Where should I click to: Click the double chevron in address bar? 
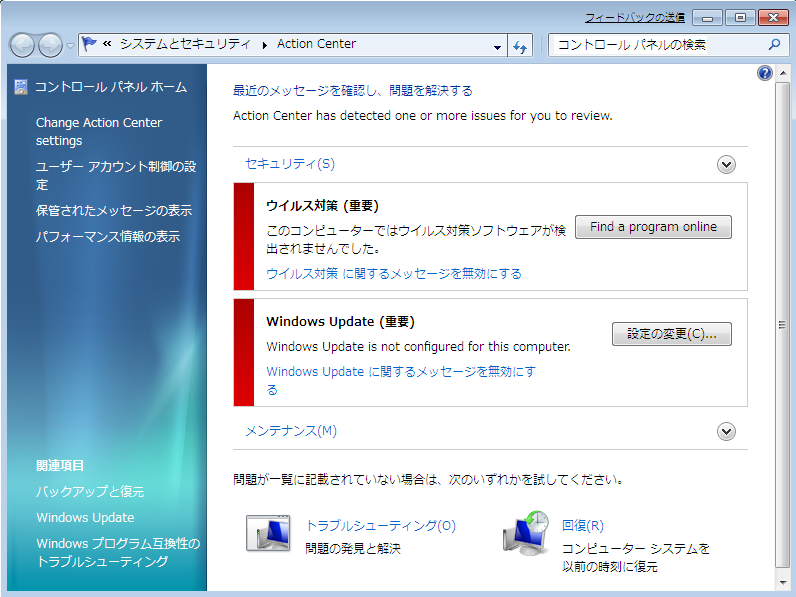tap(107, 44)
